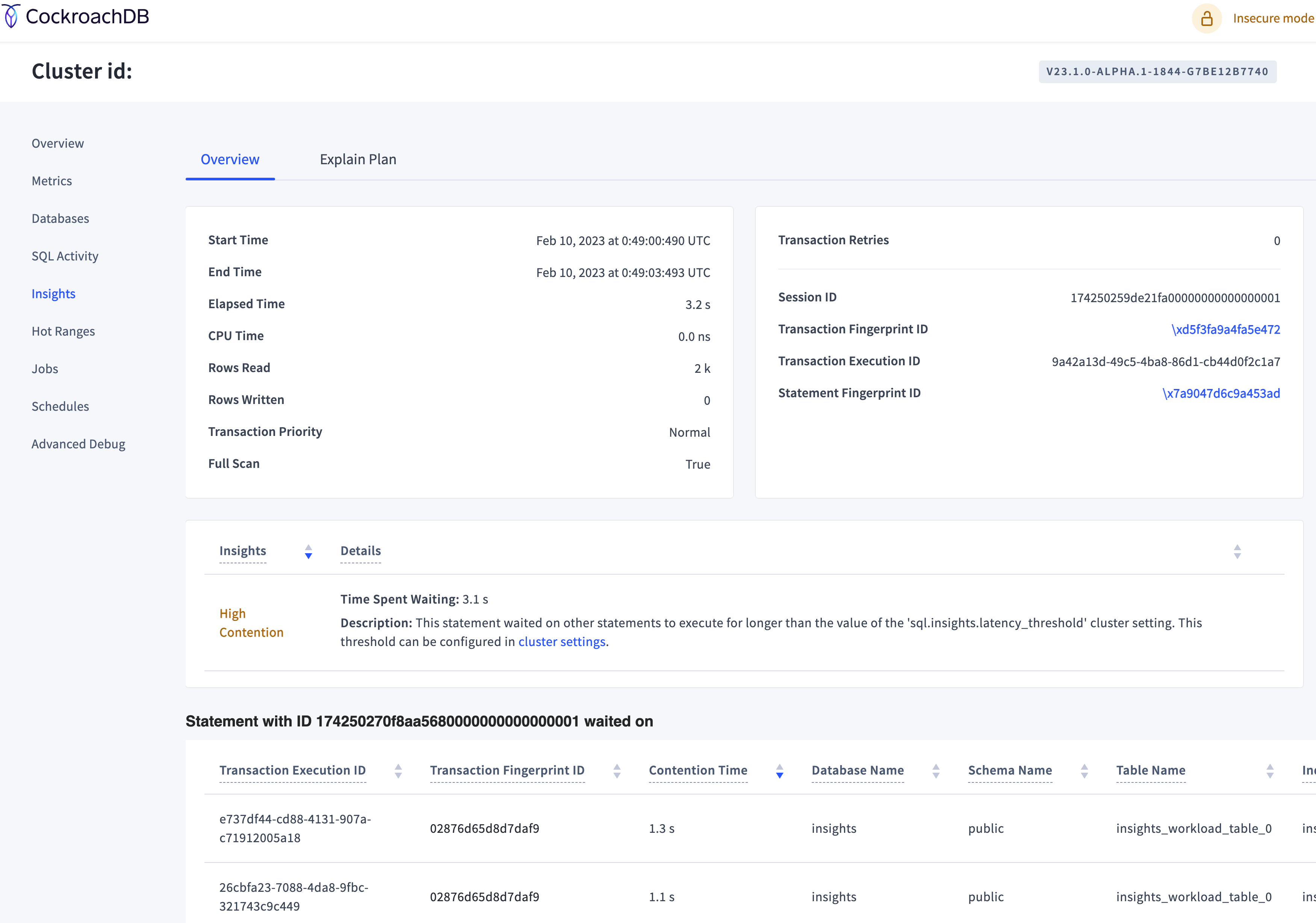1316x923 pixels.
Task: Click the CockroachDB wordmark
Action: (87, 17)
